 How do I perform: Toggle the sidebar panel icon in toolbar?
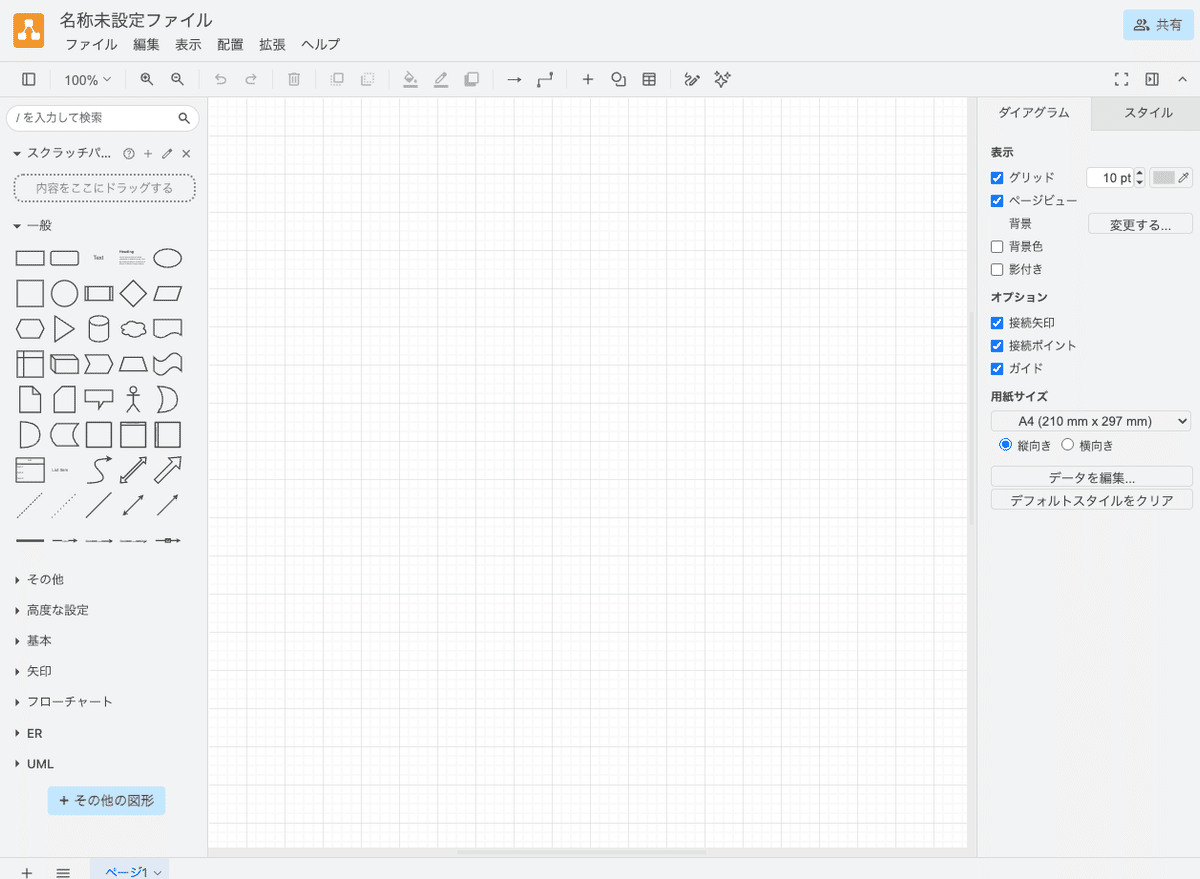click(28, 79)
